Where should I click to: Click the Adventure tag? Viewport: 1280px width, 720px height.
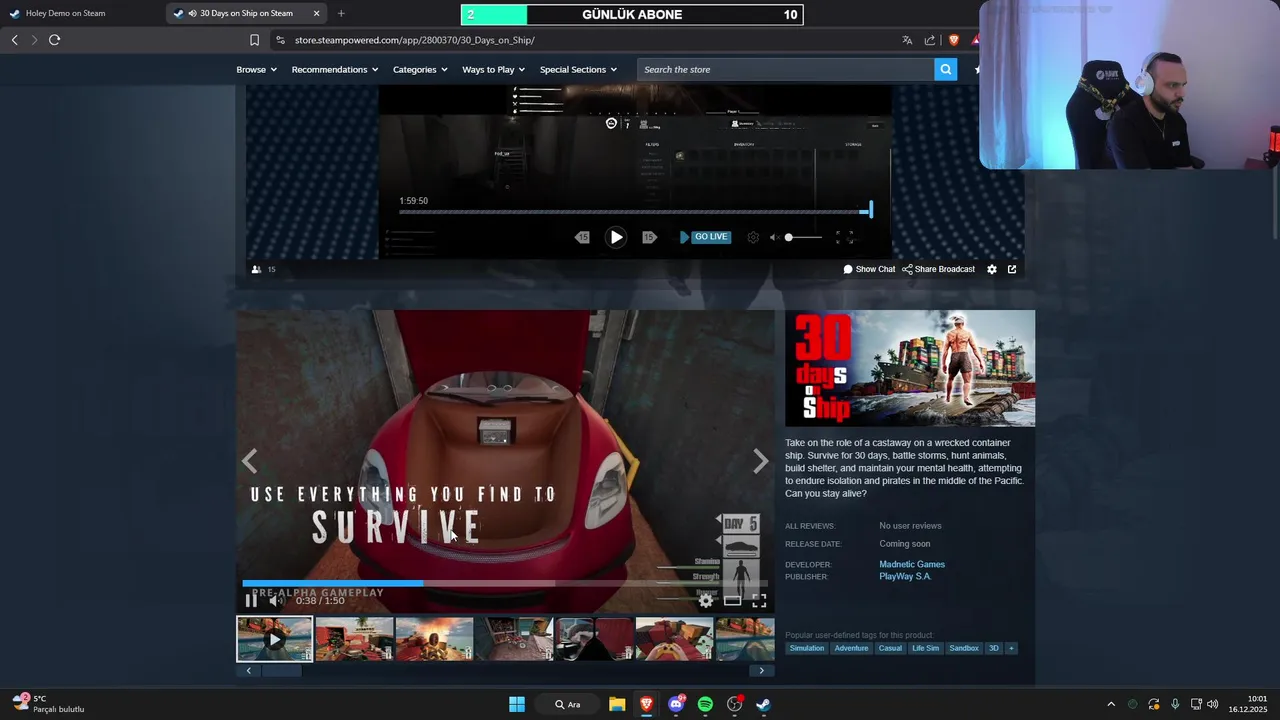click(x=851, y=648)
